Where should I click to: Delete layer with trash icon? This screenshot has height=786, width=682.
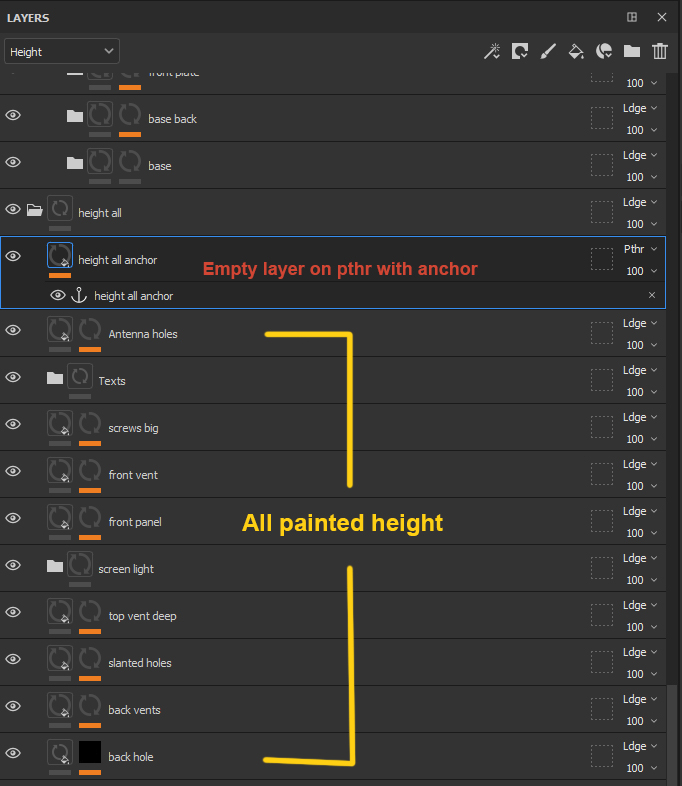point(660,52)
